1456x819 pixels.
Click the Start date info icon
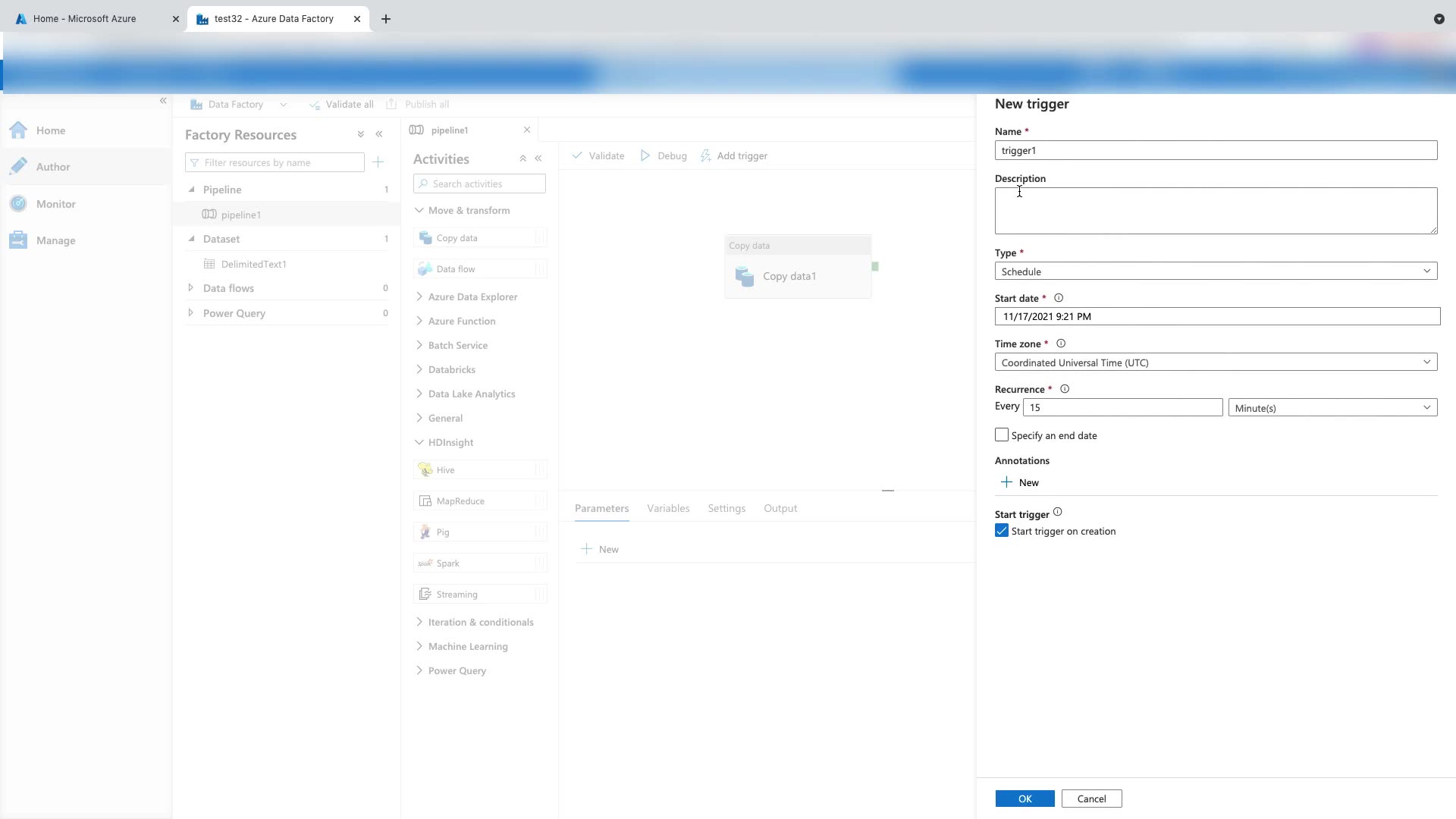click(x=1059, y=298)
